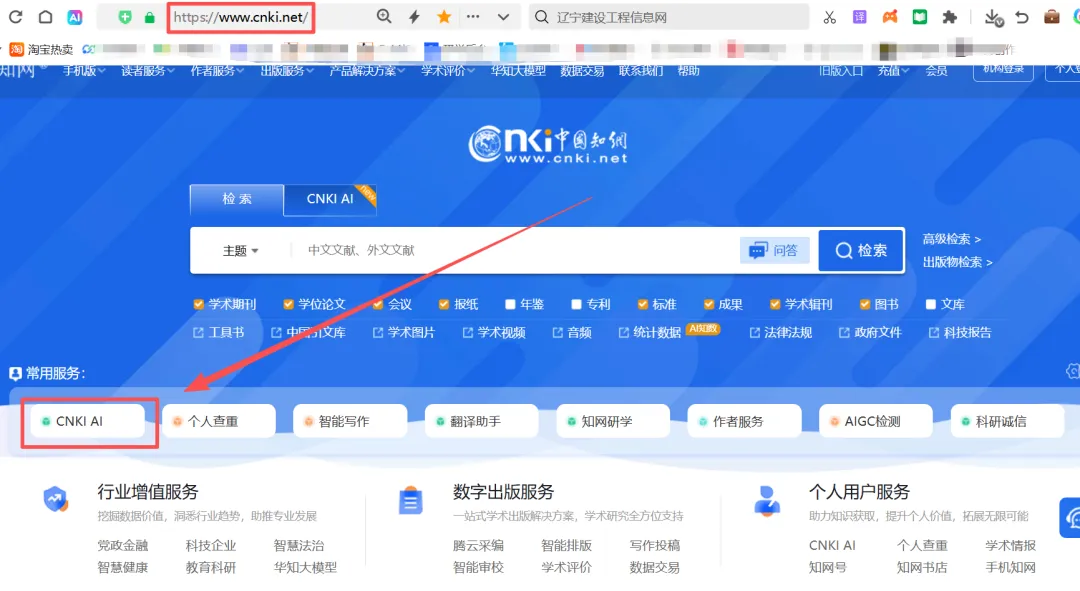Viewport: 1080px width, 591px height.
Task: Uncheck the 报纸 checkbox
Action: (444, 304)
